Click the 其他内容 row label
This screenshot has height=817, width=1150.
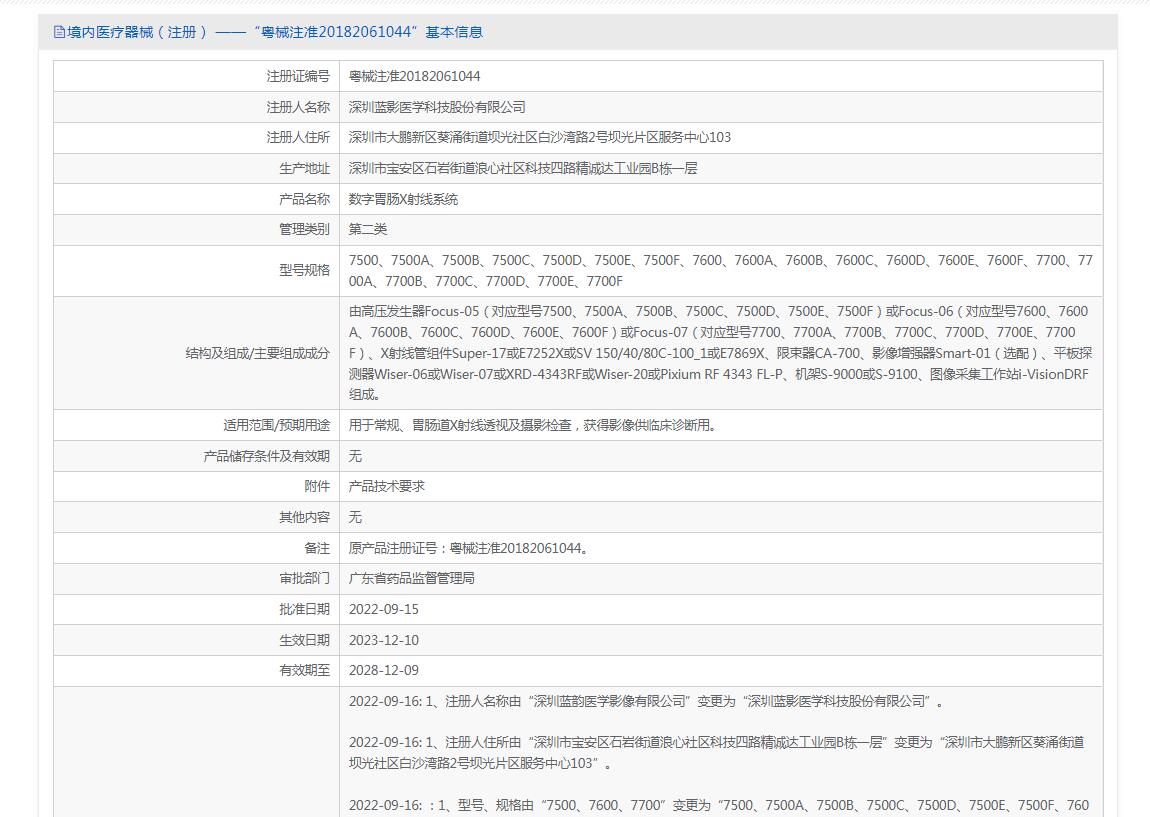304,517
